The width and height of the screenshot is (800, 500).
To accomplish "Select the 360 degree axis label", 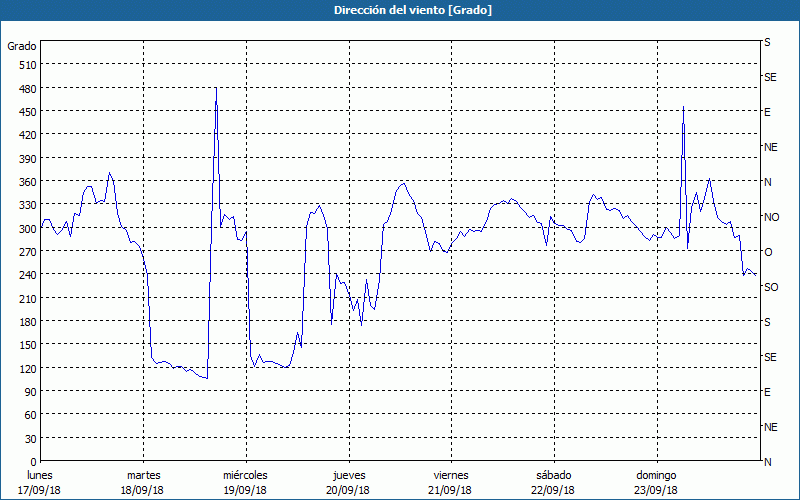I will [x=28, y=182].
